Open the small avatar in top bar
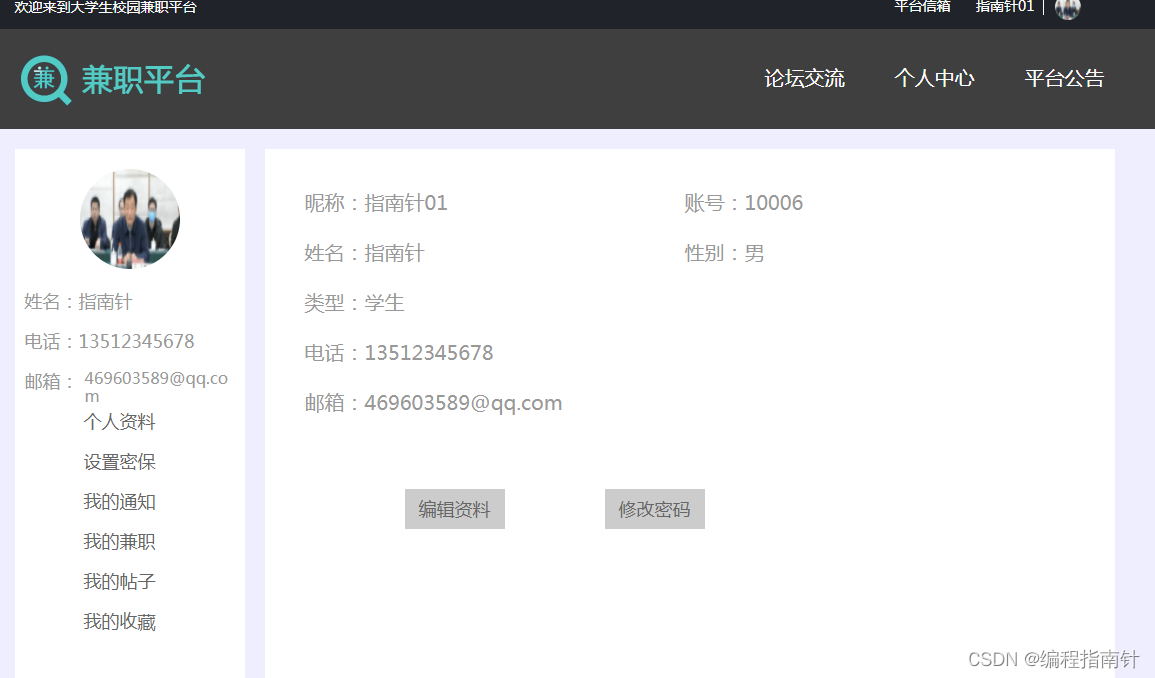Screen dimensions: 1155x678 (1067, 8)
